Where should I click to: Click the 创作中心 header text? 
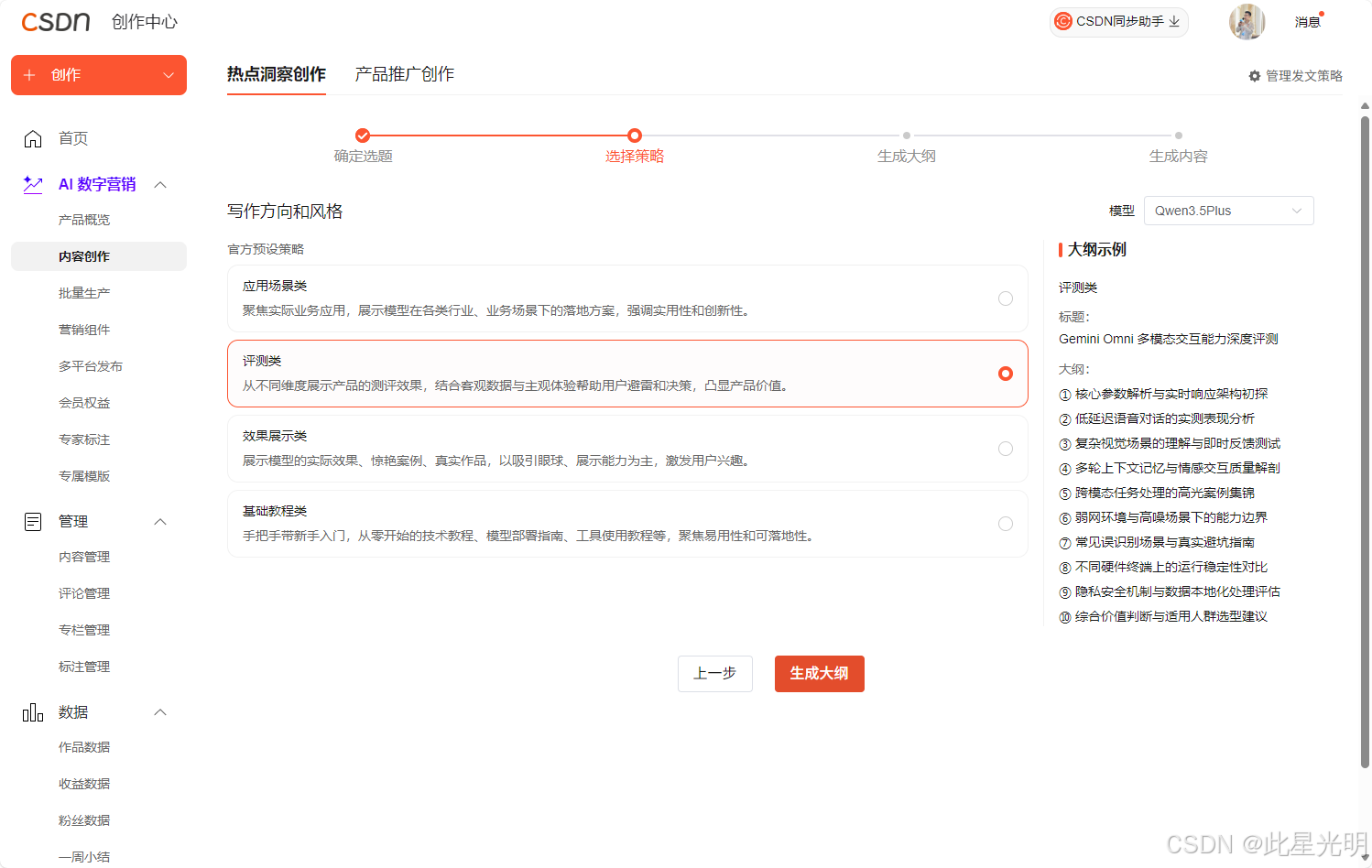click(x=145, y=22)
